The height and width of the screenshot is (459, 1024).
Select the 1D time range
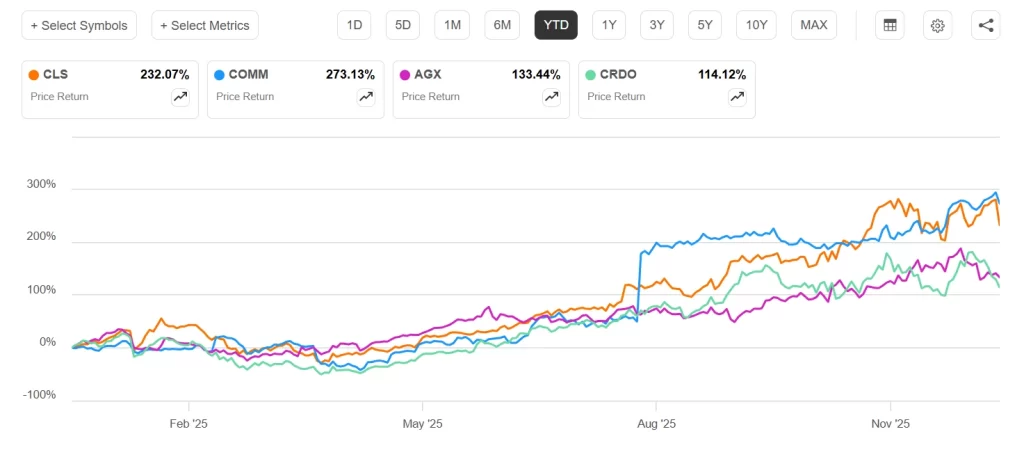[354, 25]
